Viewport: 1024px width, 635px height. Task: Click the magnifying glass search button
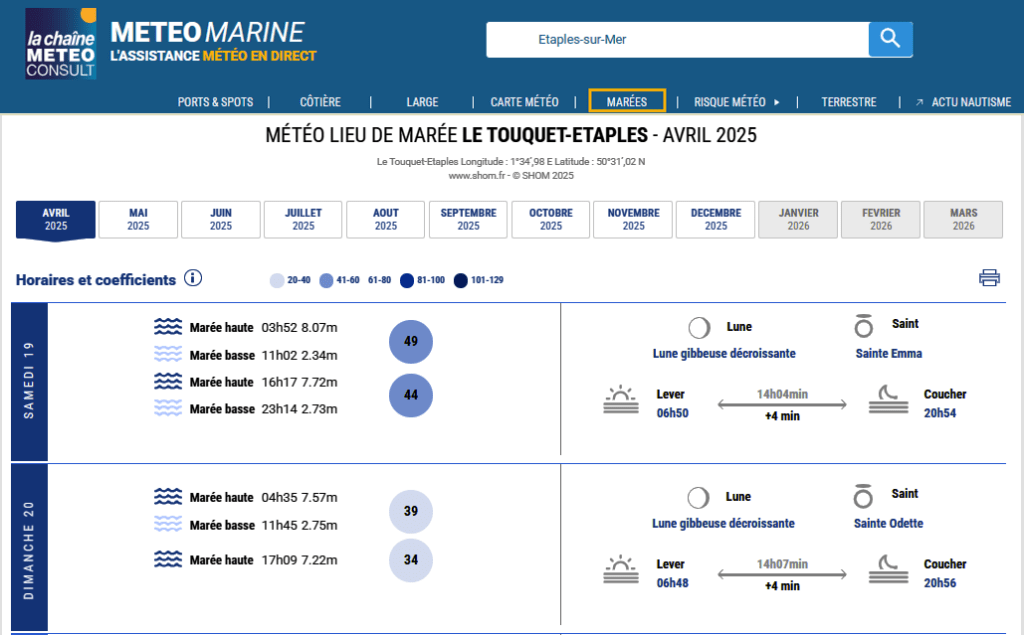pos(890,40)
